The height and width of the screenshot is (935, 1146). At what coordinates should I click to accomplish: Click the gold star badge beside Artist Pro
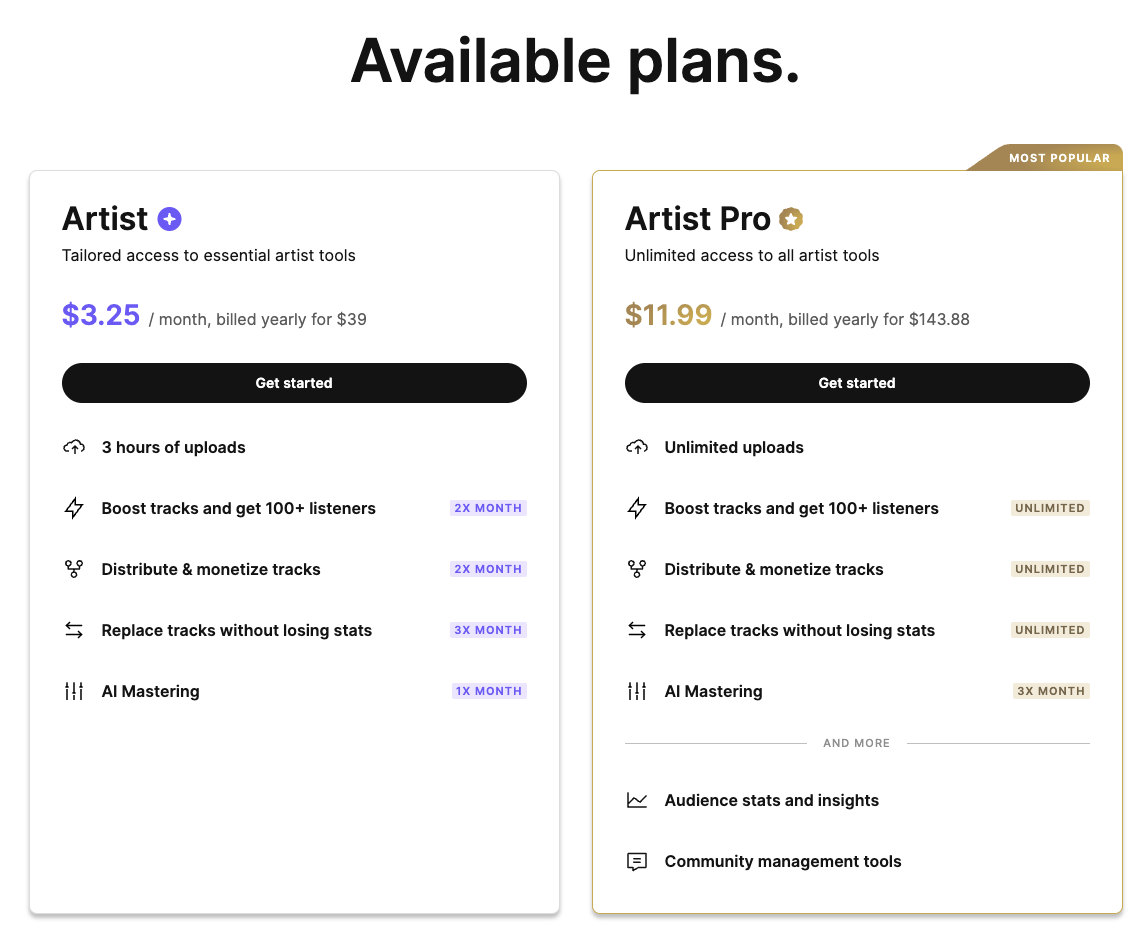(791, 219)
